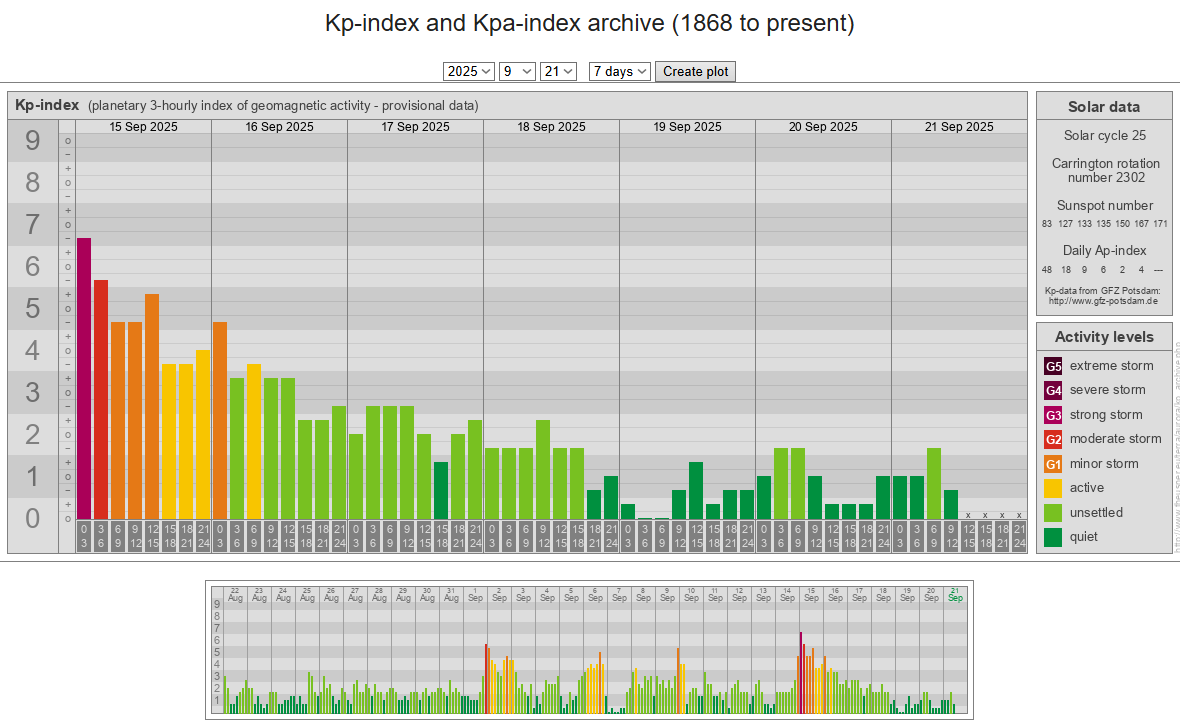Screen dimensions: 1180x720
Task: Open the month dropdown showing 9
Action: (x=518, y=71)
